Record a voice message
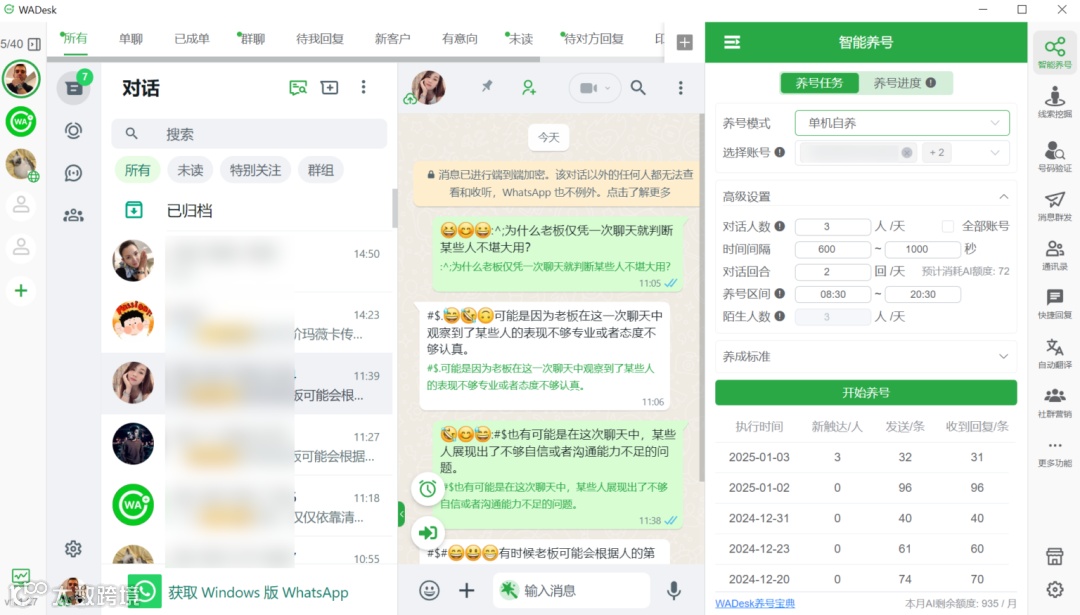The image size is (1080, 615). coord(674,590)
